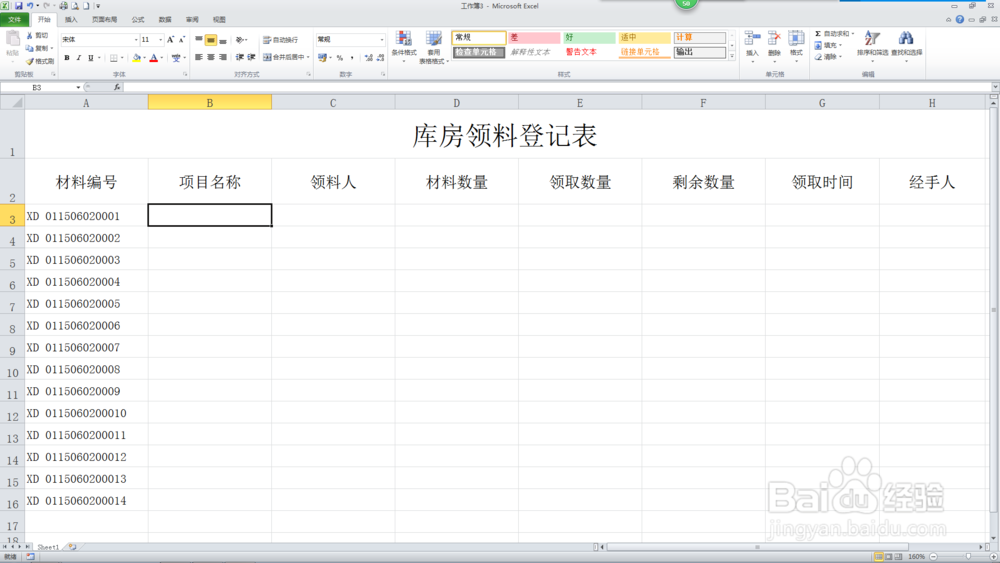Click the insert new worksheet tab icon
The image size is (1000, 563).
tap(72, 547)
